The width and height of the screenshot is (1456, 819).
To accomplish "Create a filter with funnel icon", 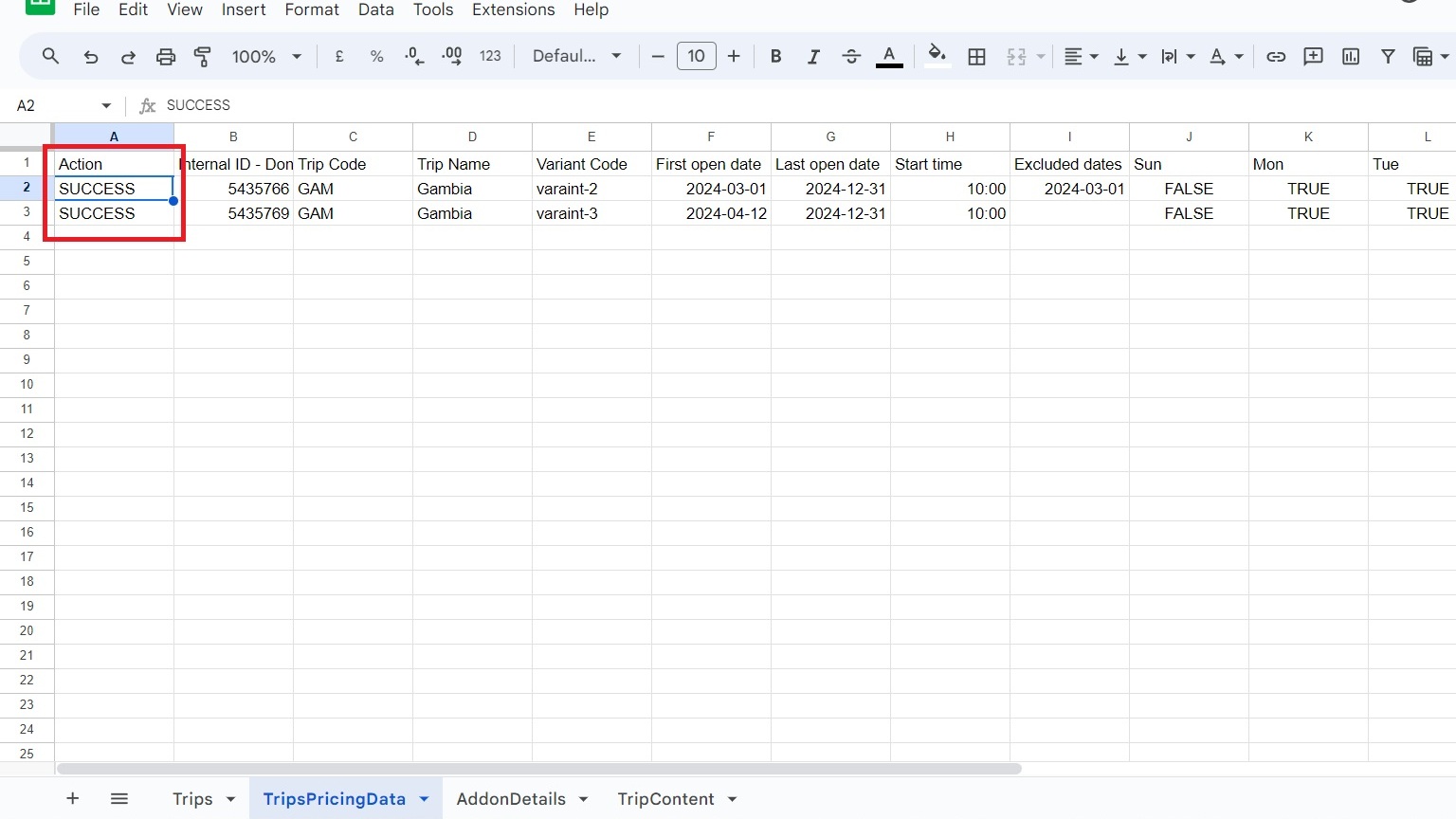I will click(x=1388, y=57).
